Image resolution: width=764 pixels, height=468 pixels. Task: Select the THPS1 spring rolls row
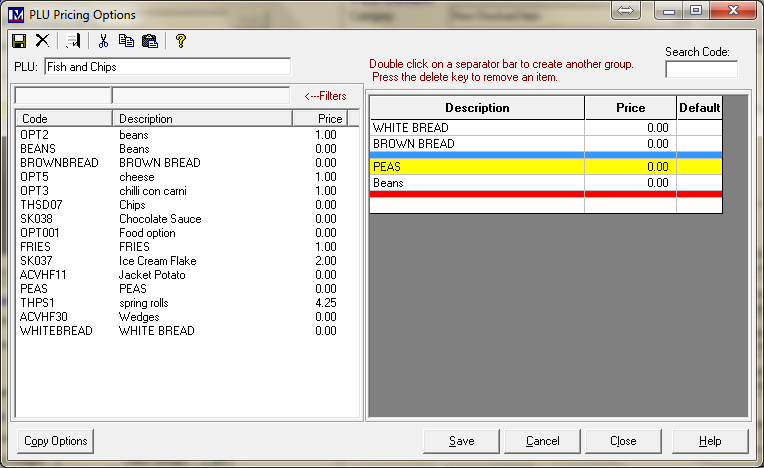point(187,303)
